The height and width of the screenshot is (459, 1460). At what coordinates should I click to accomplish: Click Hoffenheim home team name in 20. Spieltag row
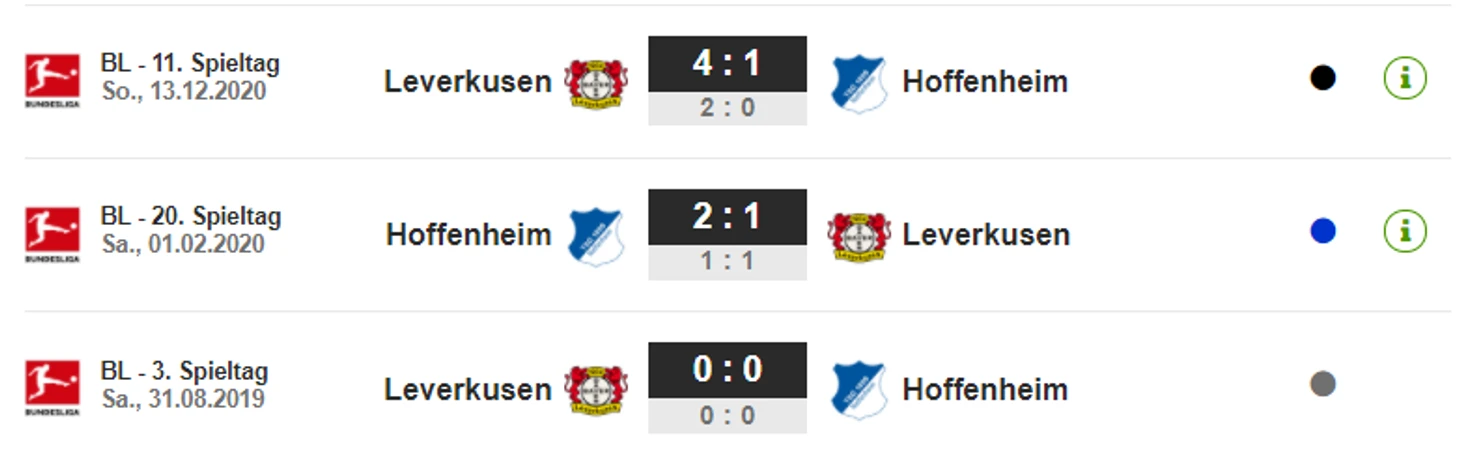468,235
